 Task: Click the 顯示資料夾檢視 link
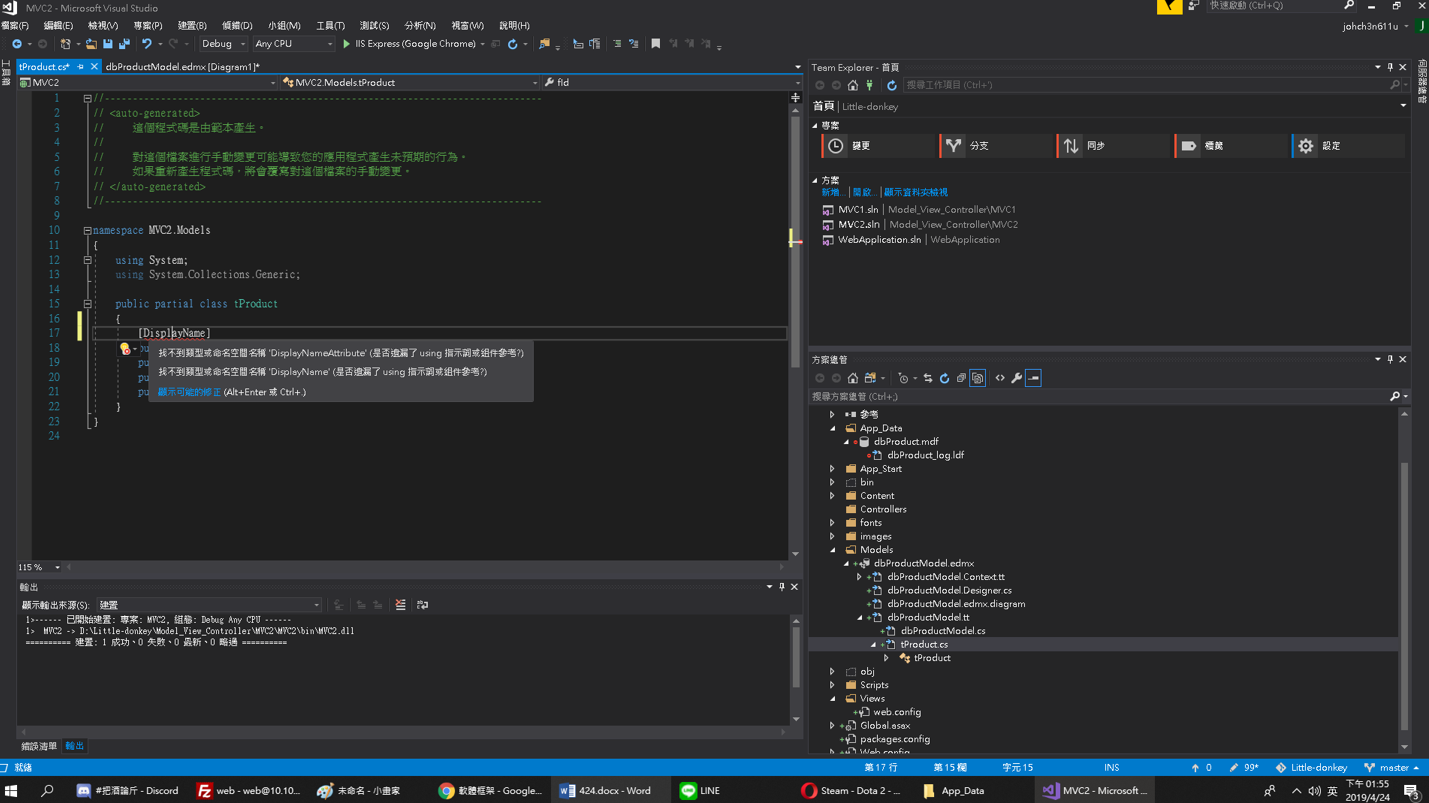[x=916, y=192]
